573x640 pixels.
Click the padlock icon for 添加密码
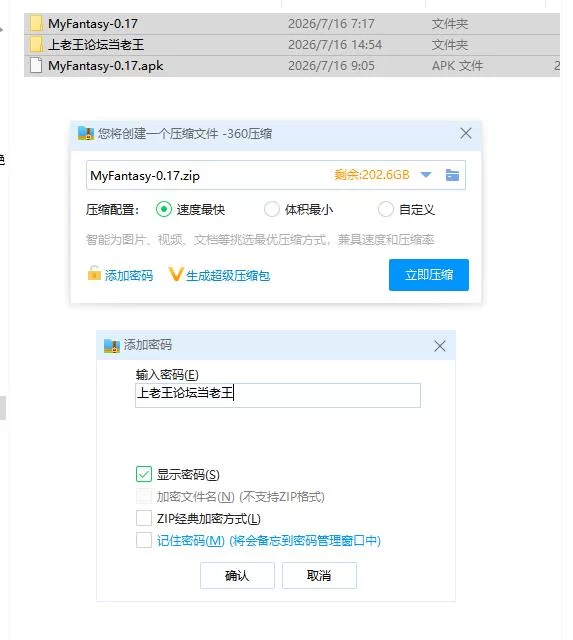click(x=94, y=273)
